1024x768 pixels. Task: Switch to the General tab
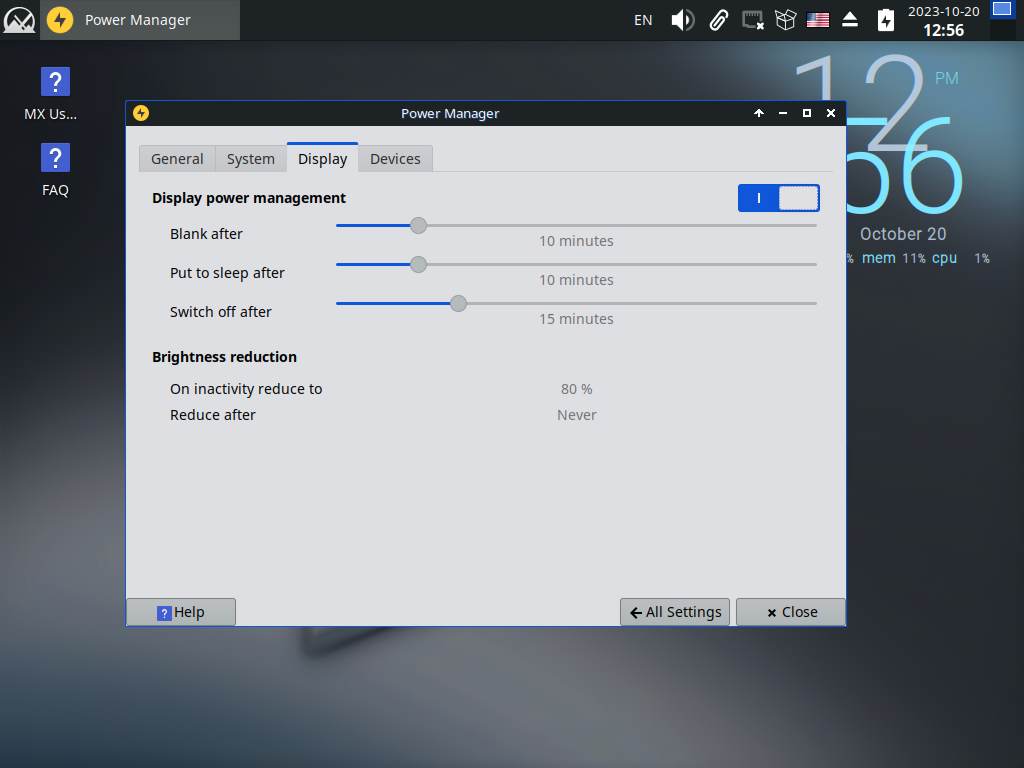[177, 159]
